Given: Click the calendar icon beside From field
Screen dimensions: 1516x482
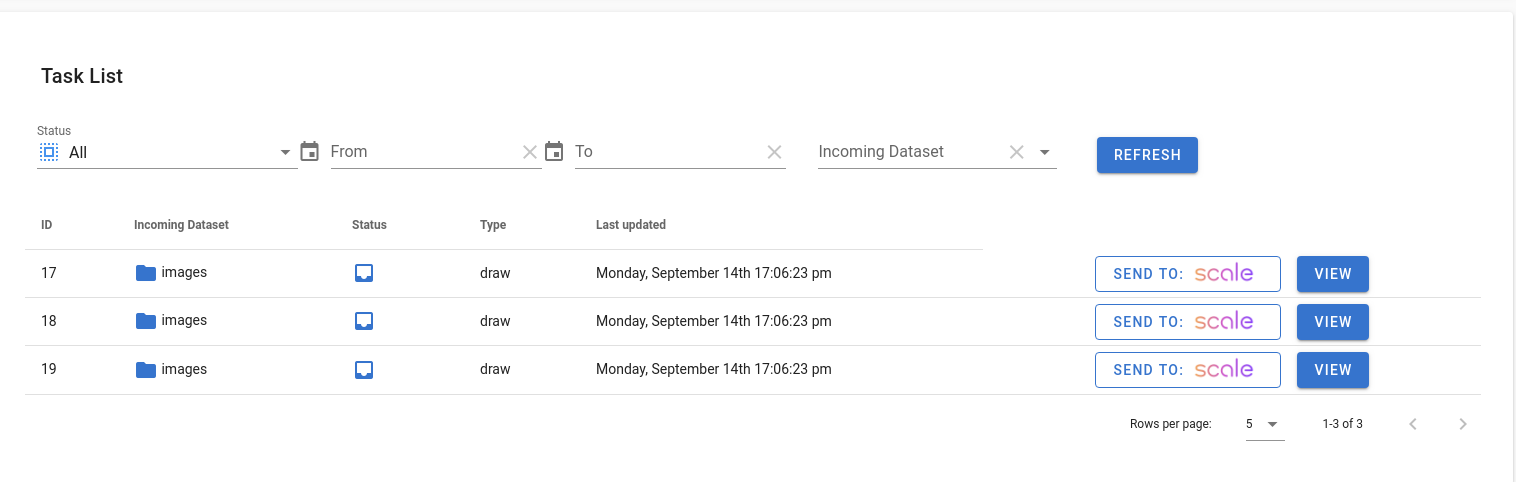Looking at the screenshot, I should (310, 151).
